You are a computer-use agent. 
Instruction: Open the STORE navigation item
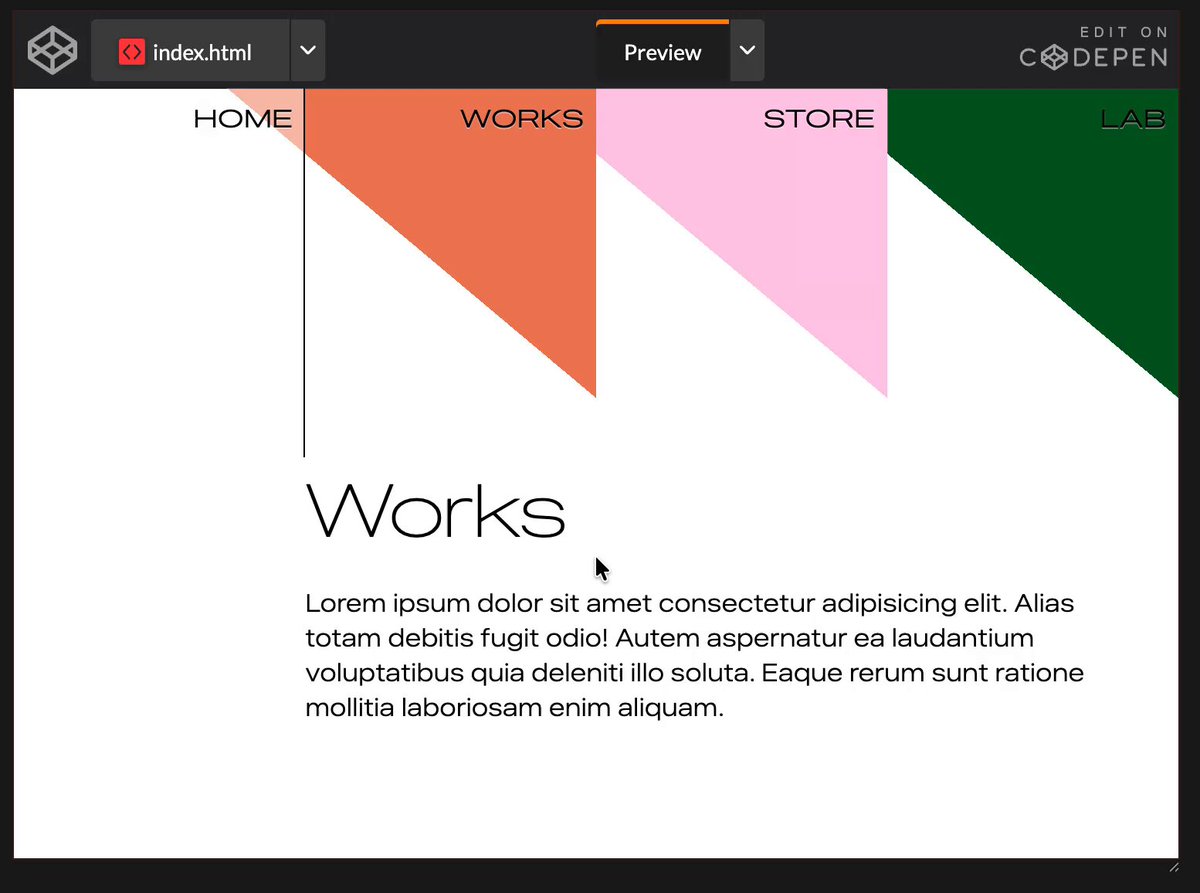[819, 119]
